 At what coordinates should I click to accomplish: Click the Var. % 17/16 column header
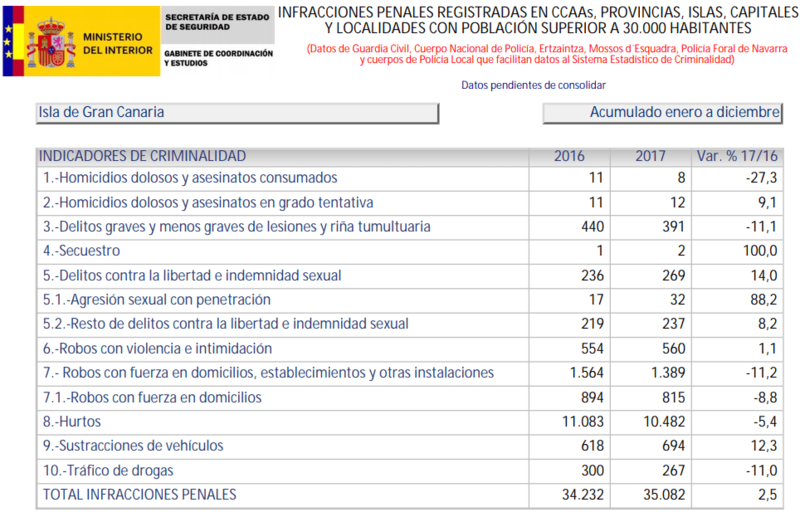[x=736, y=156]
